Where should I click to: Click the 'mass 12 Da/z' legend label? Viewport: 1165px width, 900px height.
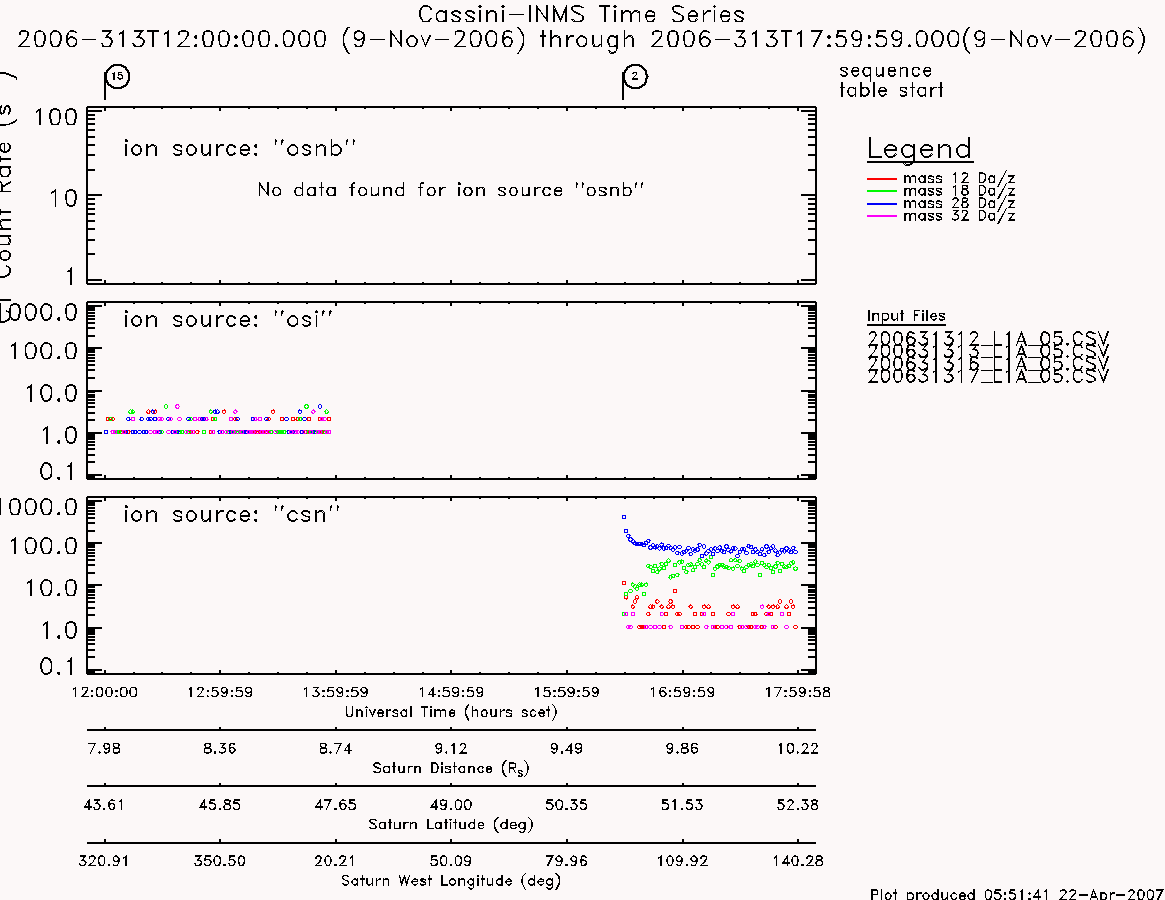tap(958, 178)
